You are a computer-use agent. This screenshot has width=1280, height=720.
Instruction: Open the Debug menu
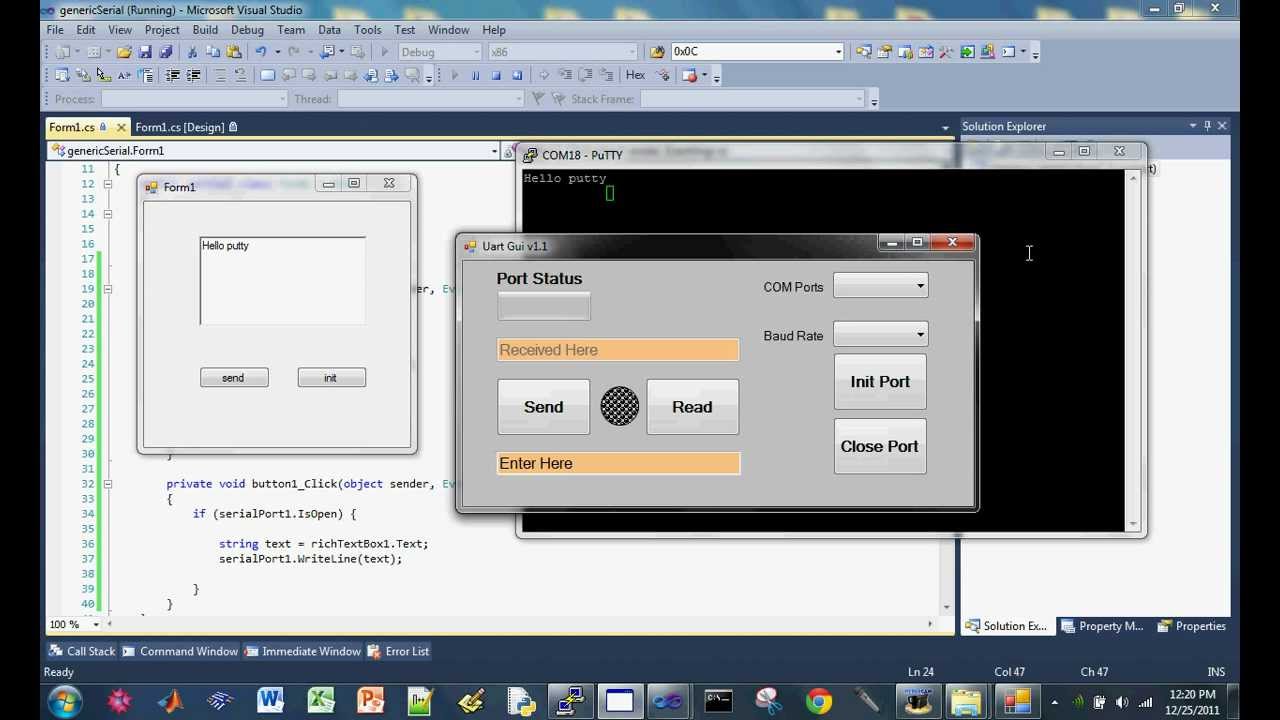[x=247, y=30]
